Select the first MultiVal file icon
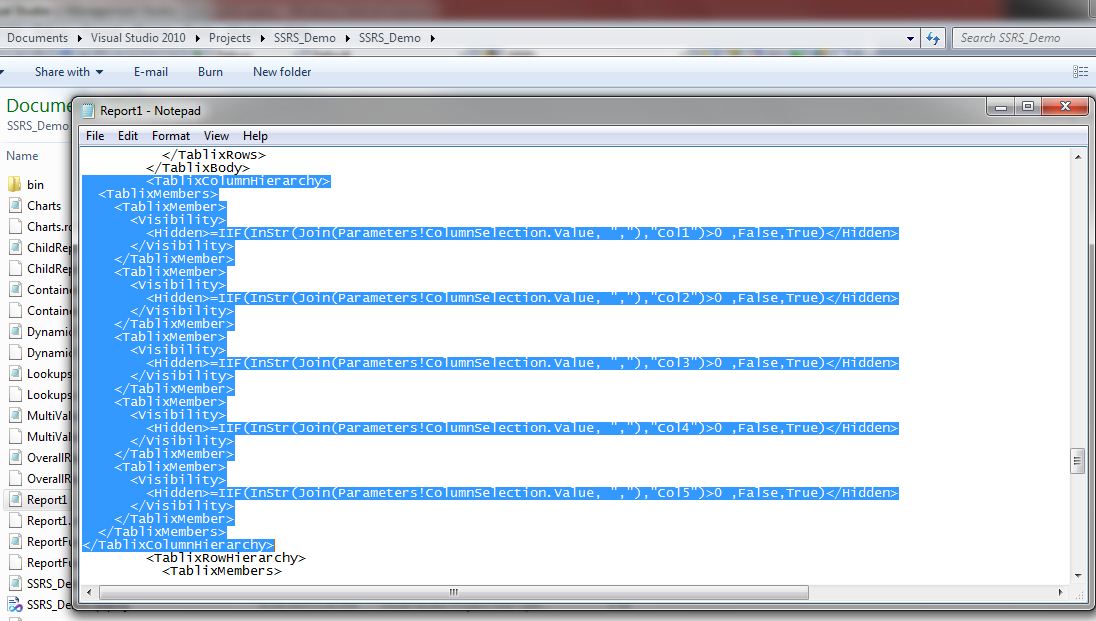Screen dimensions: 1096x621 click(x=15, y=415)
